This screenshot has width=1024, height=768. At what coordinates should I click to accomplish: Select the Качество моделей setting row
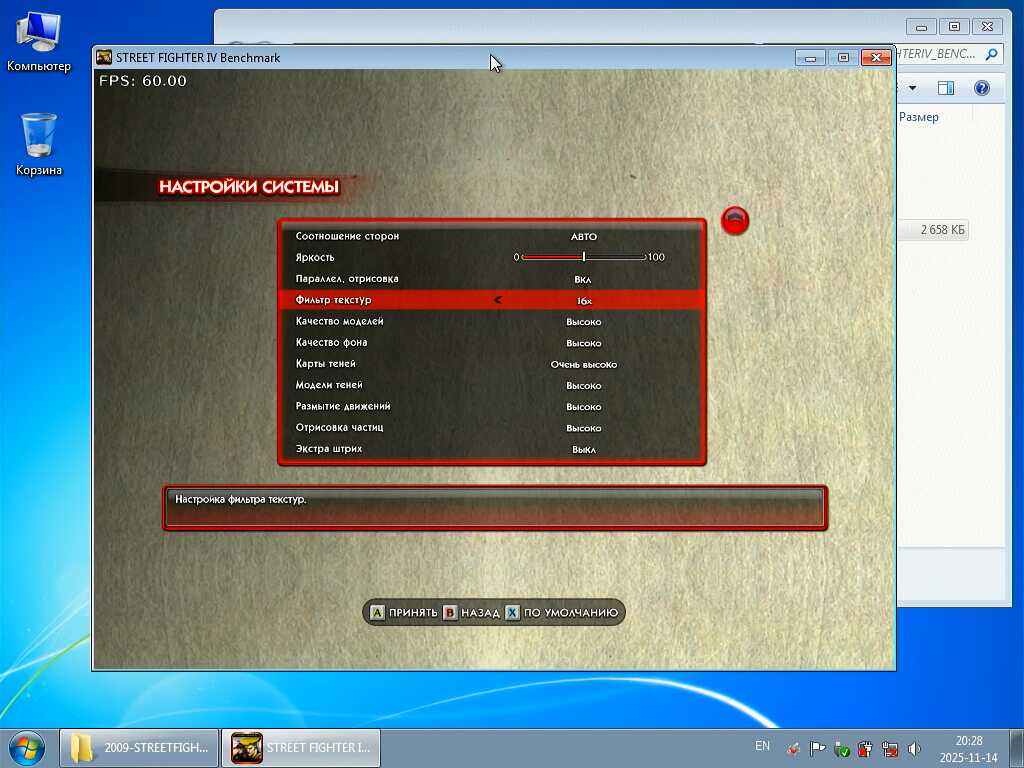492,321
